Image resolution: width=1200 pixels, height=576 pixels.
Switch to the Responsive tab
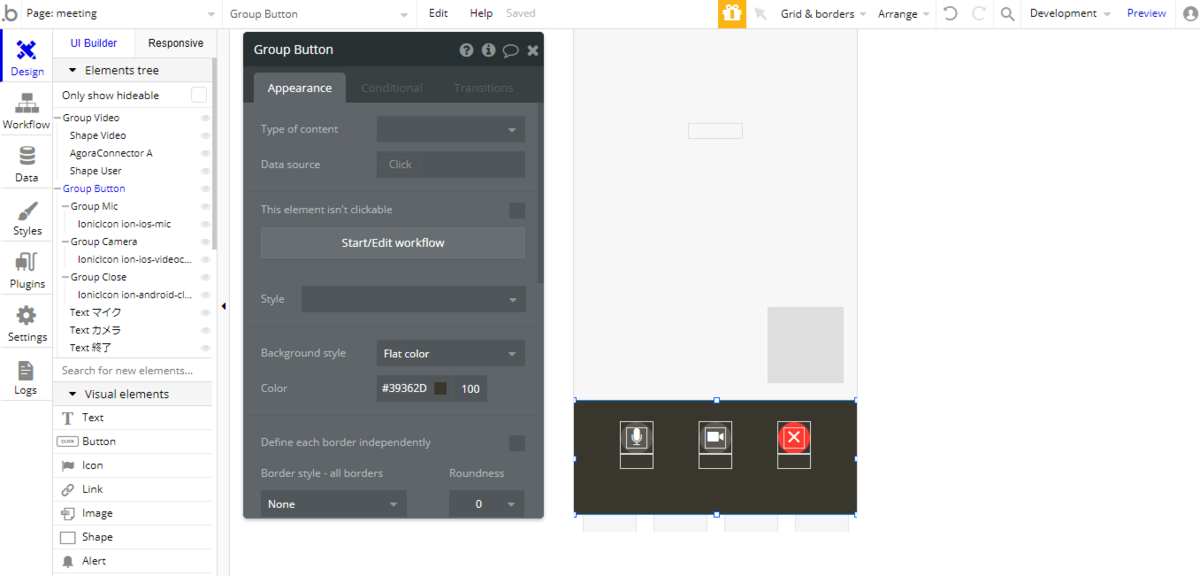tap(175, 44)
